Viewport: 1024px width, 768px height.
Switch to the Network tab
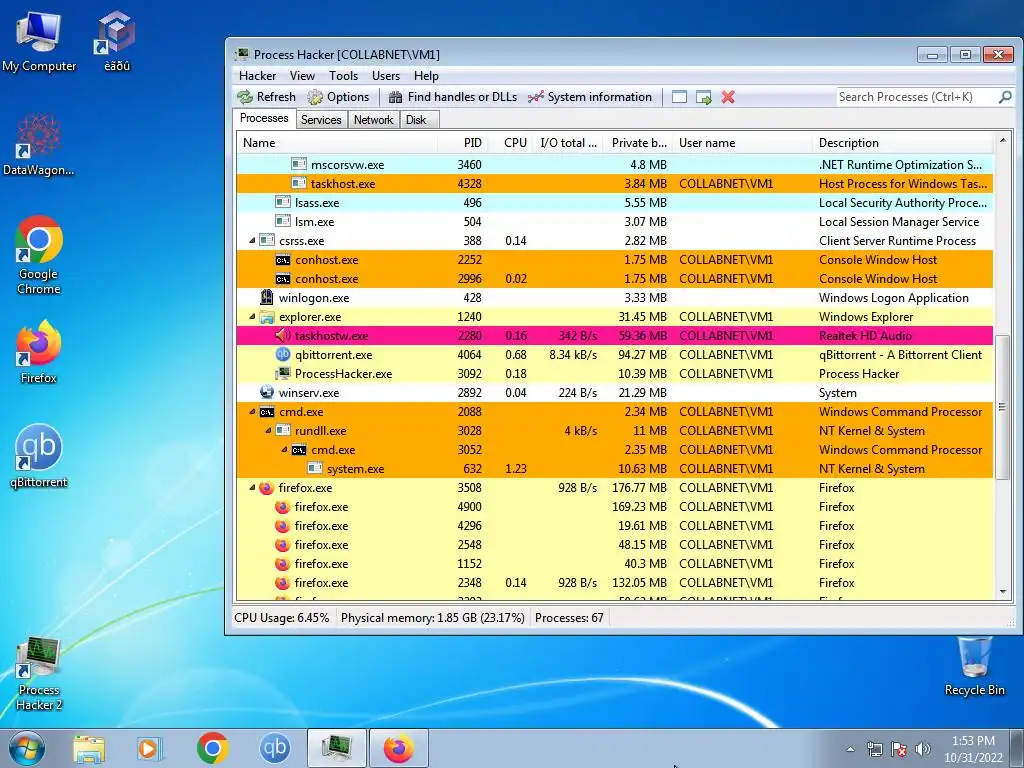click(374, 120)
